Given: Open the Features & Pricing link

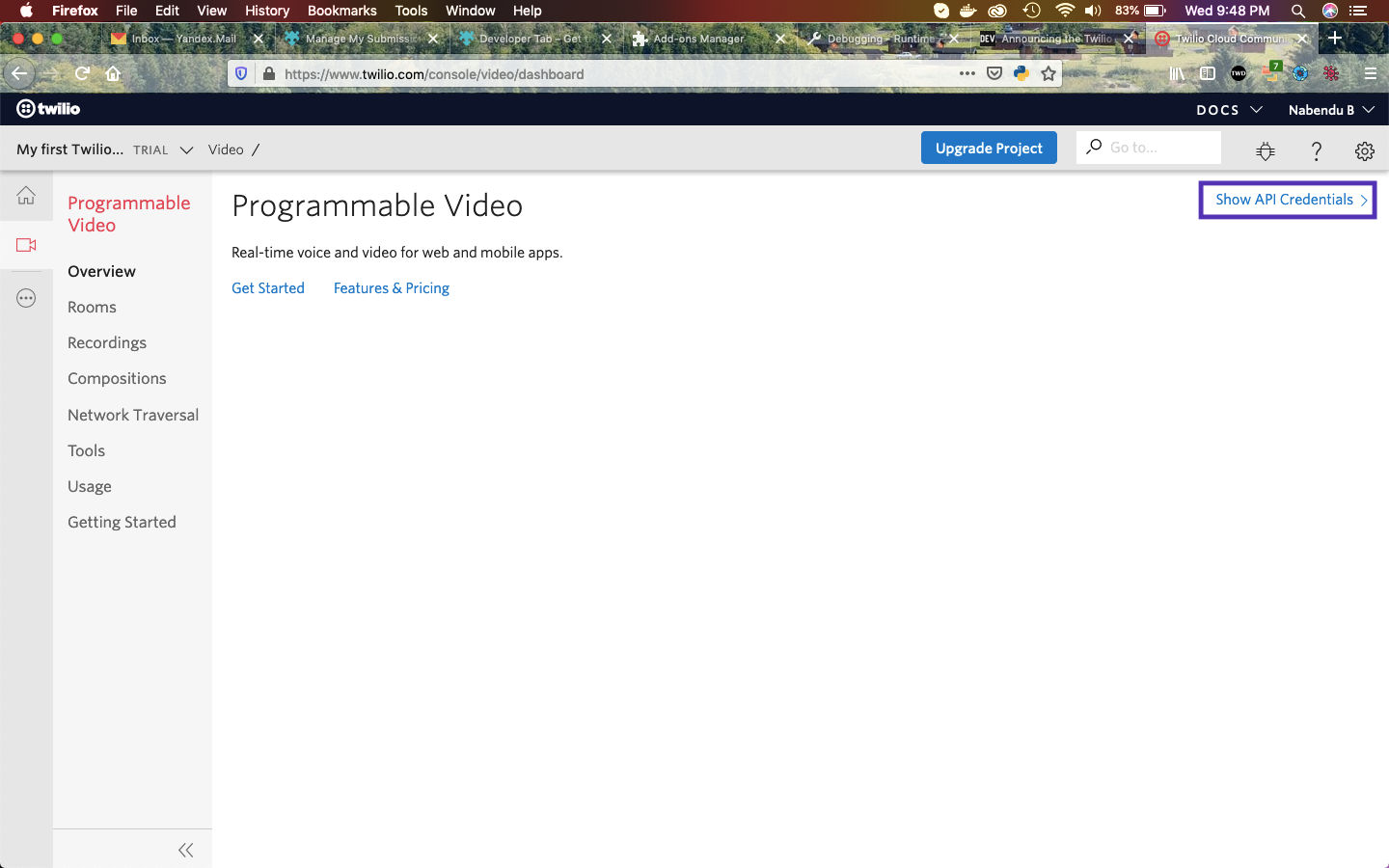Looking at the screenshot, I should pyautogui.click(x=392, y=288).
